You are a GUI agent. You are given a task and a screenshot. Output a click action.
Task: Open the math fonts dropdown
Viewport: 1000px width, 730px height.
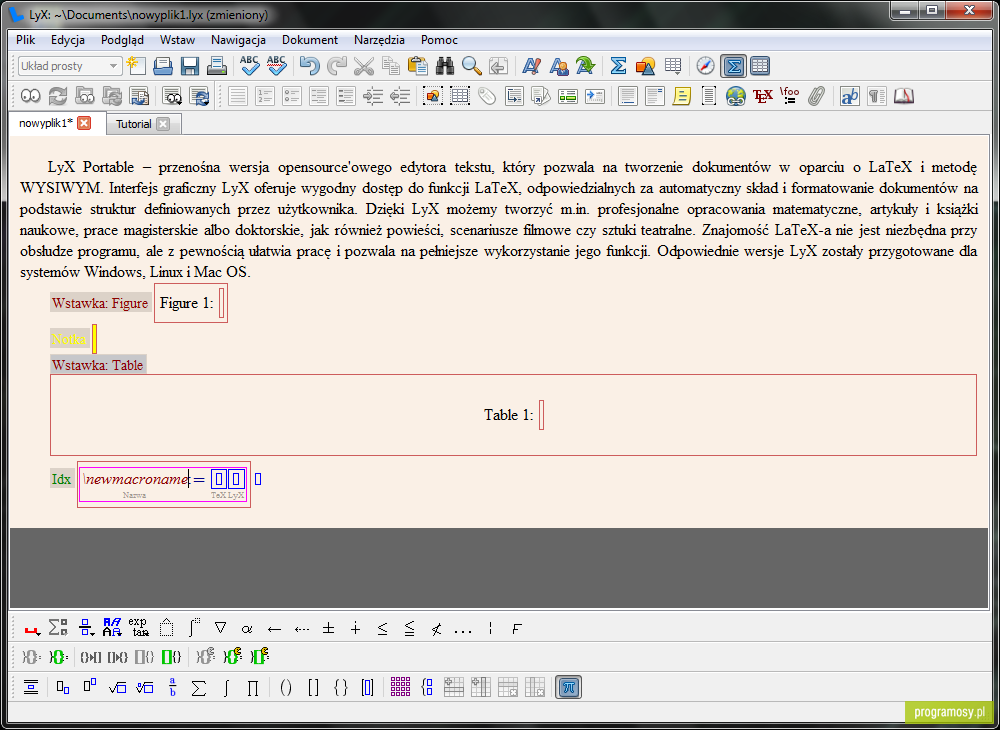coord(113,629)
